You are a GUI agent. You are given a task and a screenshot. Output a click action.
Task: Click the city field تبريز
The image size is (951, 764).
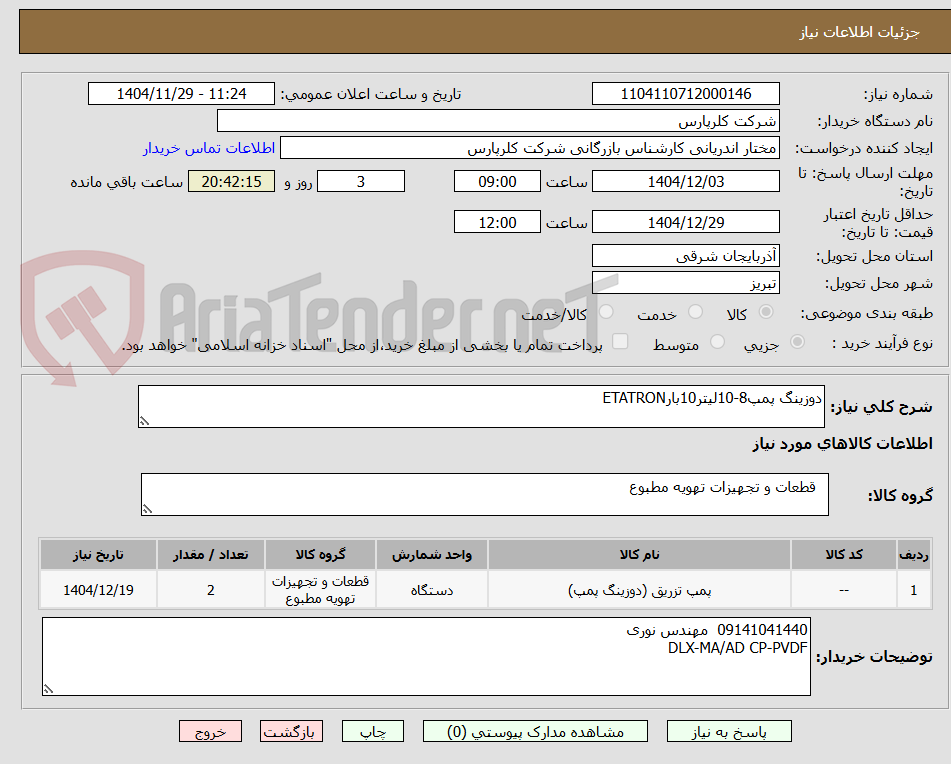coord(685,283)
